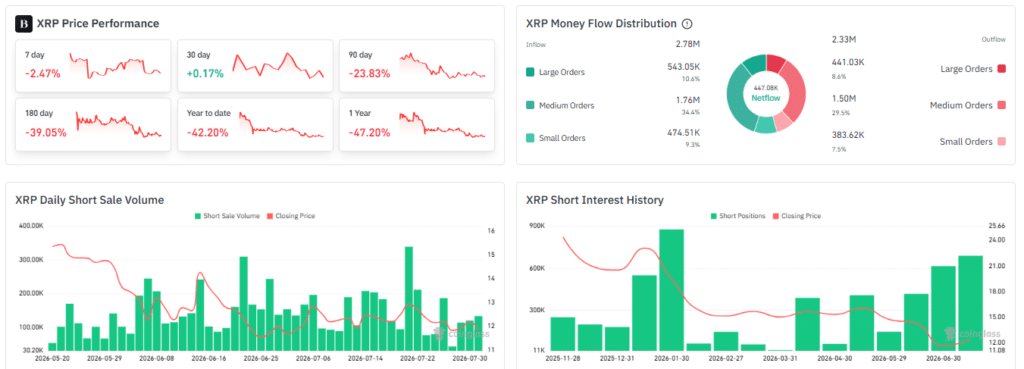Click the 1 Year sparkline chart

(x=442, y=124)
